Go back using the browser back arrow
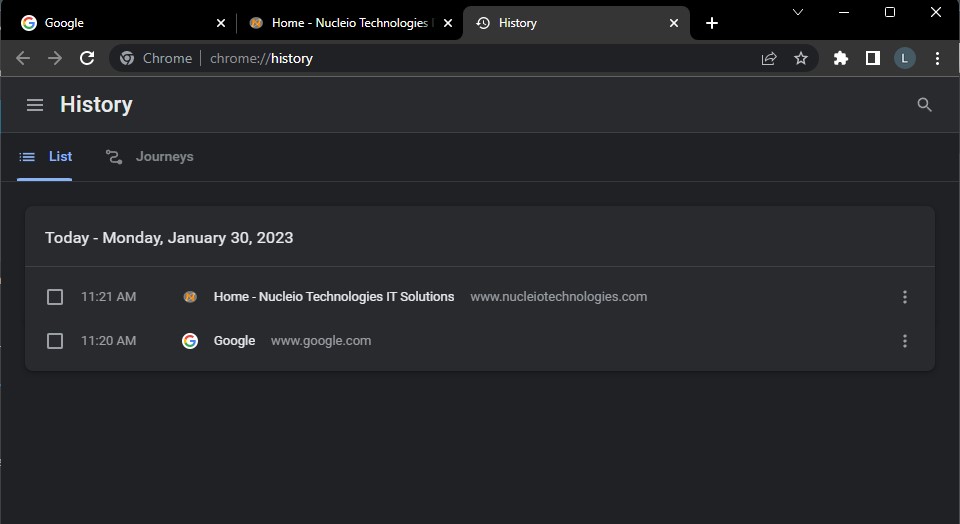This screenshot has height=524, width=960. point(23,58)
